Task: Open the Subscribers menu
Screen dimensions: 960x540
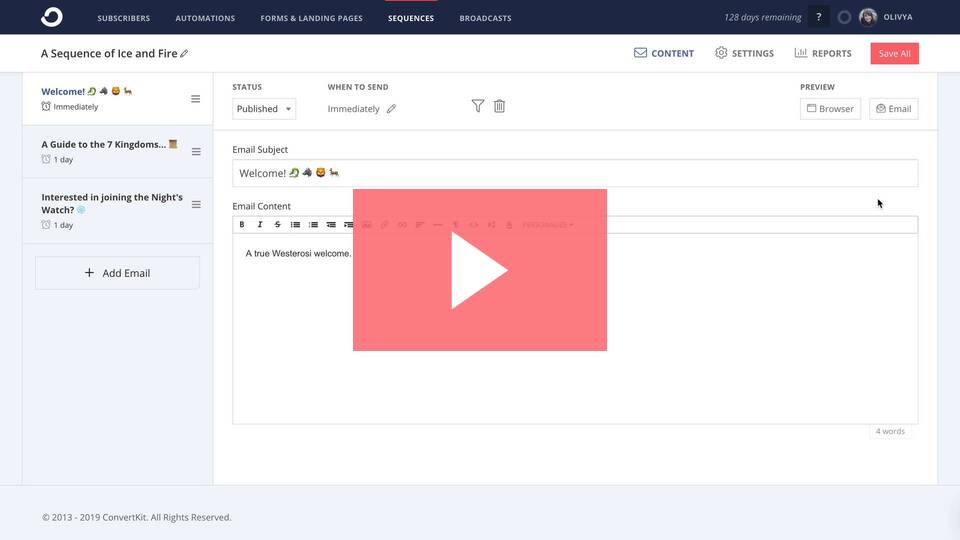Action: pyautogui.click(x=124, y=18)
